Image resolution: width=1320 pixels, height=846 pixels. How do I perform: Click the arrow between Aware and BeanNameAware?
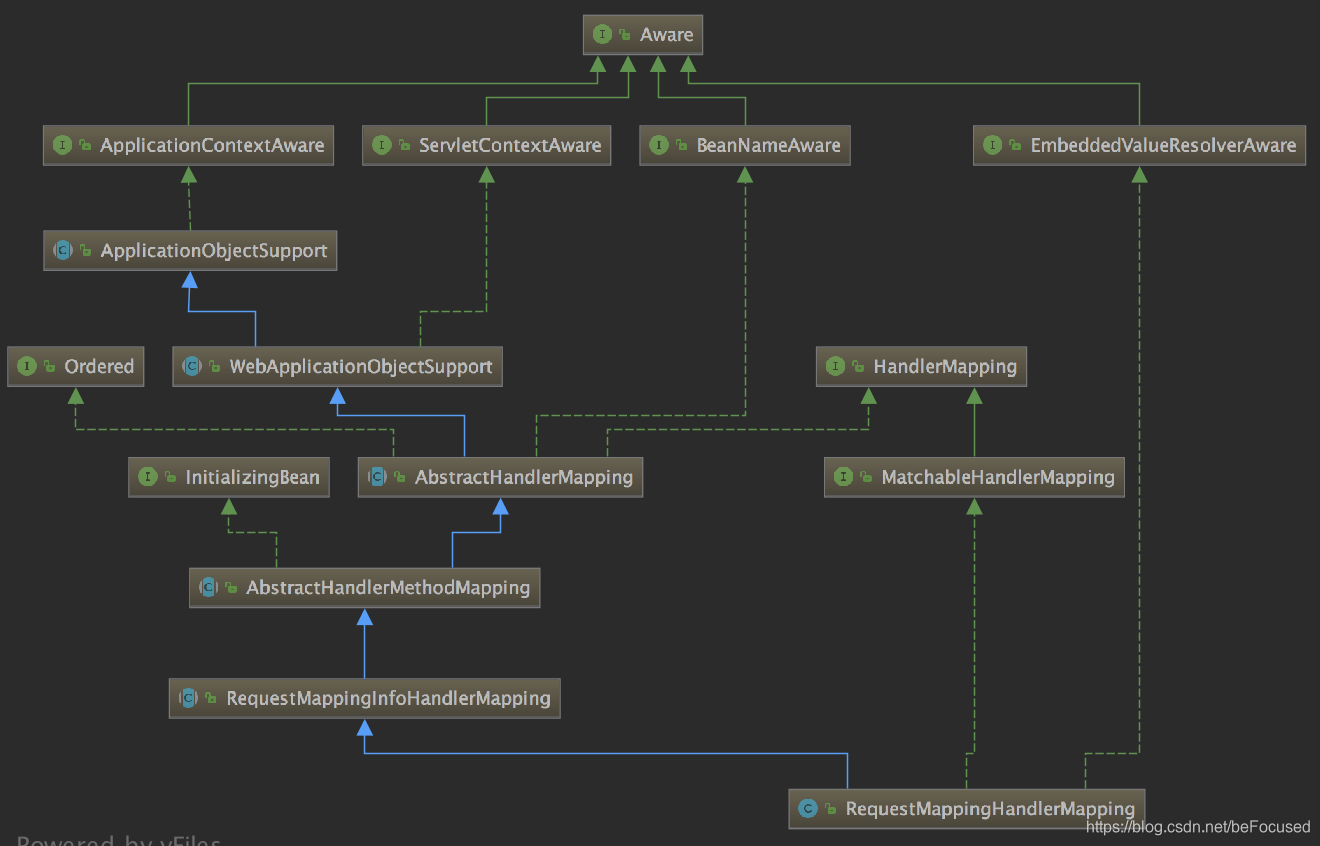tap(658, 63)
